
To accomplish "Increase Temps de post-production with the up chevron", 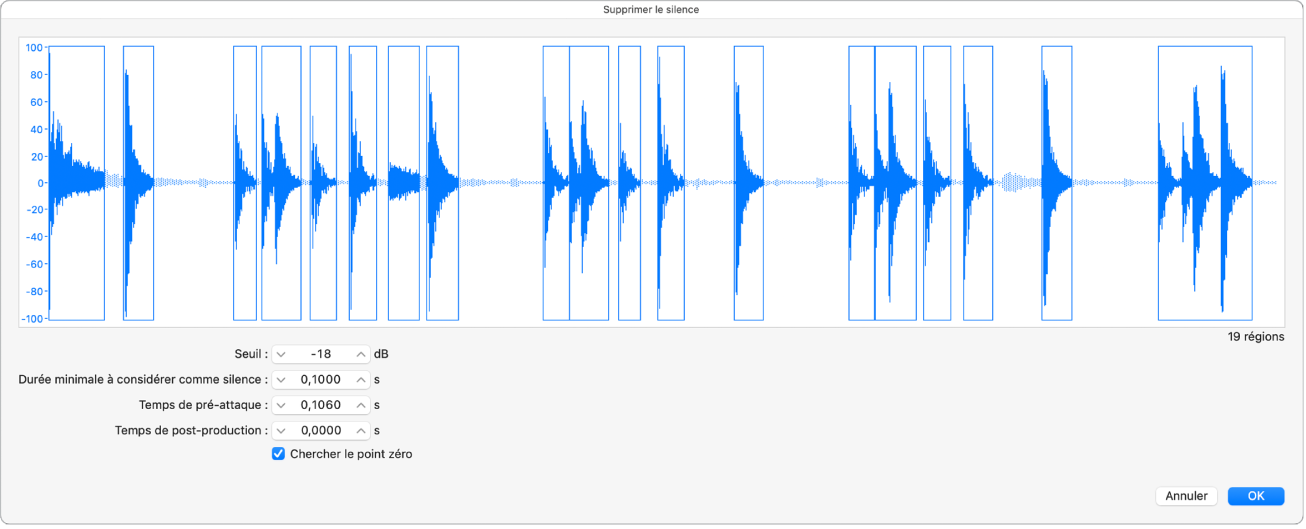I will coord(360,431).
